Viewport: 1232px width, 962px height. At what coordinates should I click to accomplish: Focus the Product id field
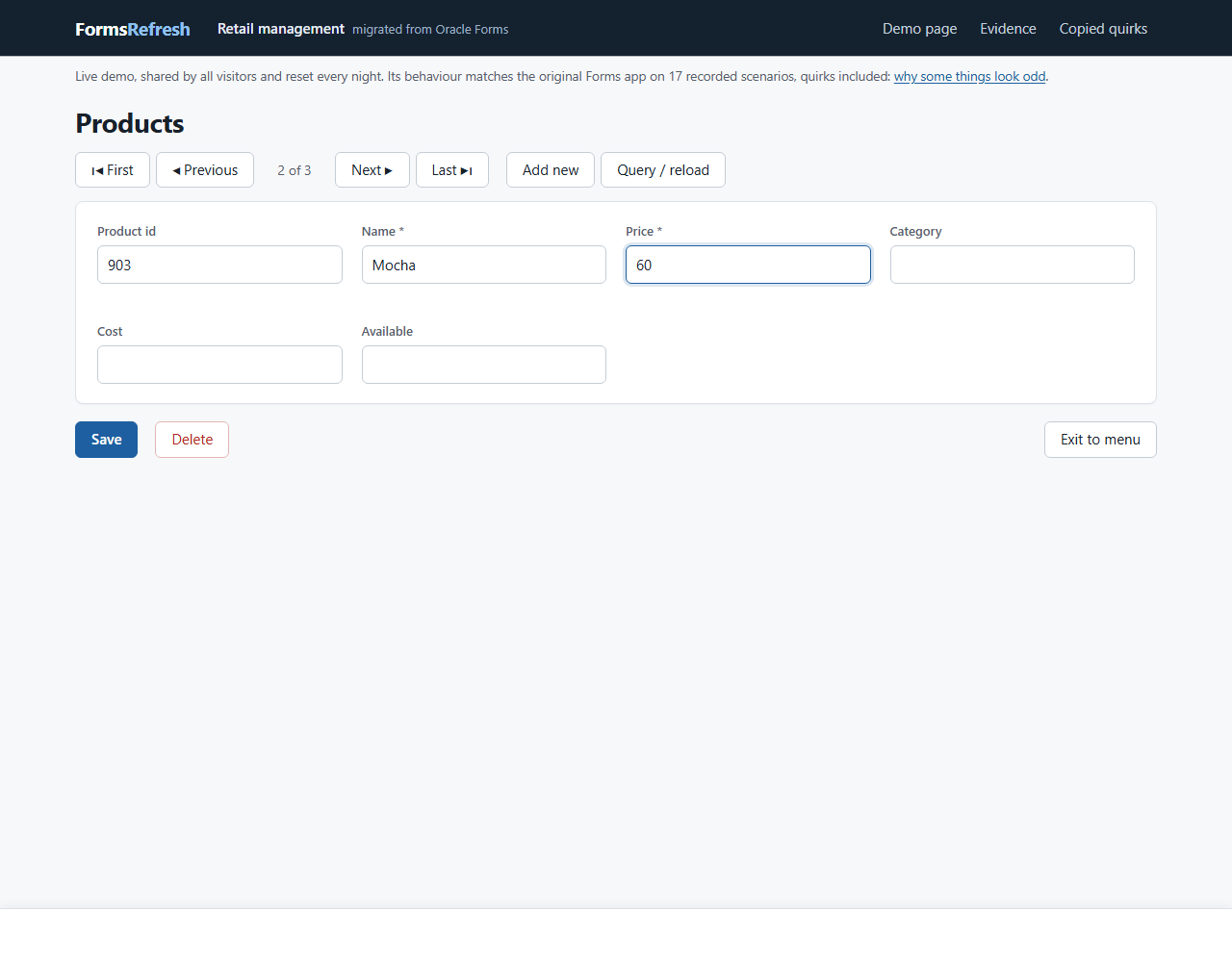pos(219,265)
